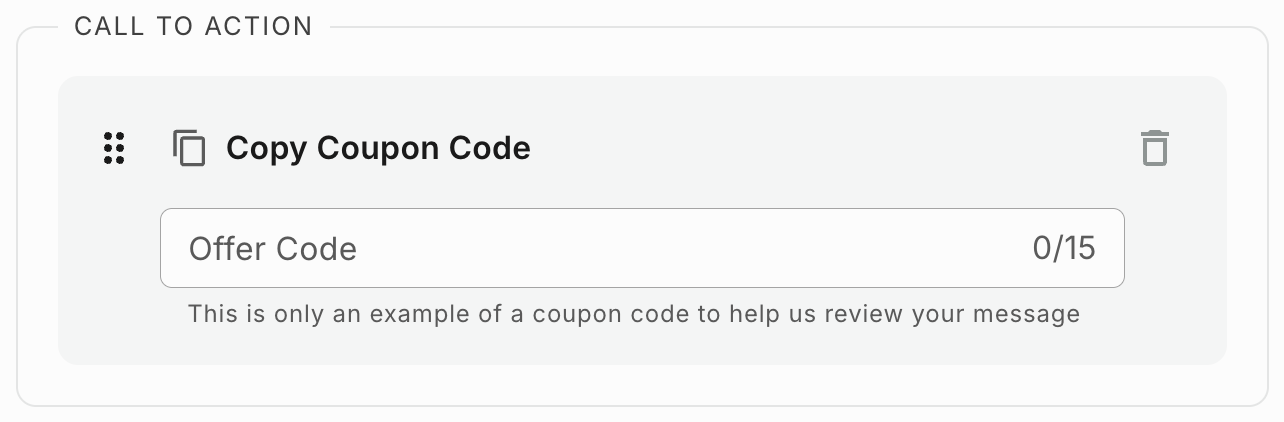Viewport: 1284px width, 422px height.
Task: Delete the Copy Coupon Code action
Action: (1155, 148)
